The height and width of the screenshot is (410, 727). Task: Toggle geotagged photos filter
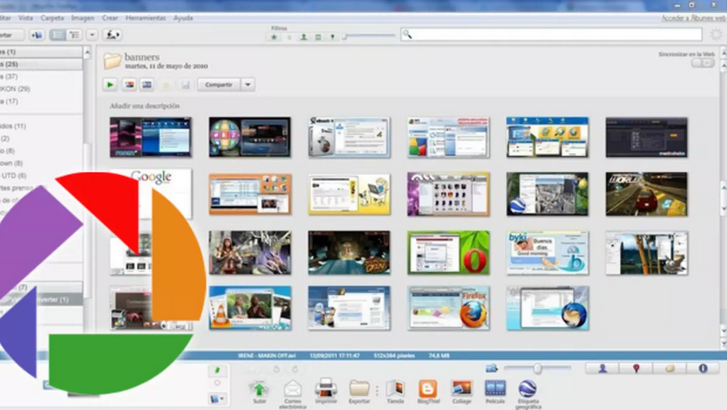click(x=332, y=37)
